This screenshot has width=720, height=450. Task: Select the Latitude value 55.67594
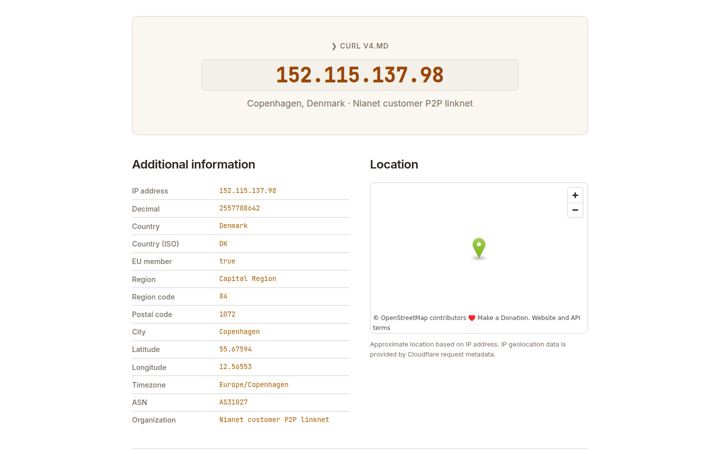click(235, 349)
